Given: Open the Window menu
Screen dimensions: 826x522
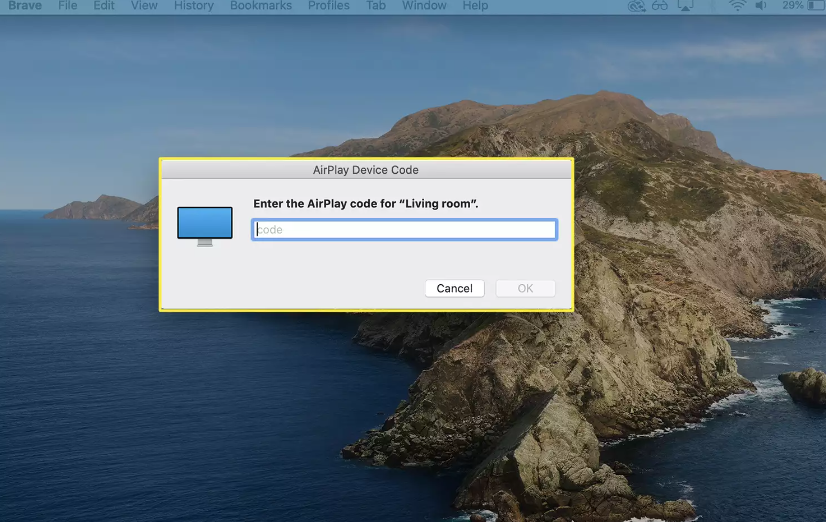Looking at the screenshot, I should pos(424,6).
